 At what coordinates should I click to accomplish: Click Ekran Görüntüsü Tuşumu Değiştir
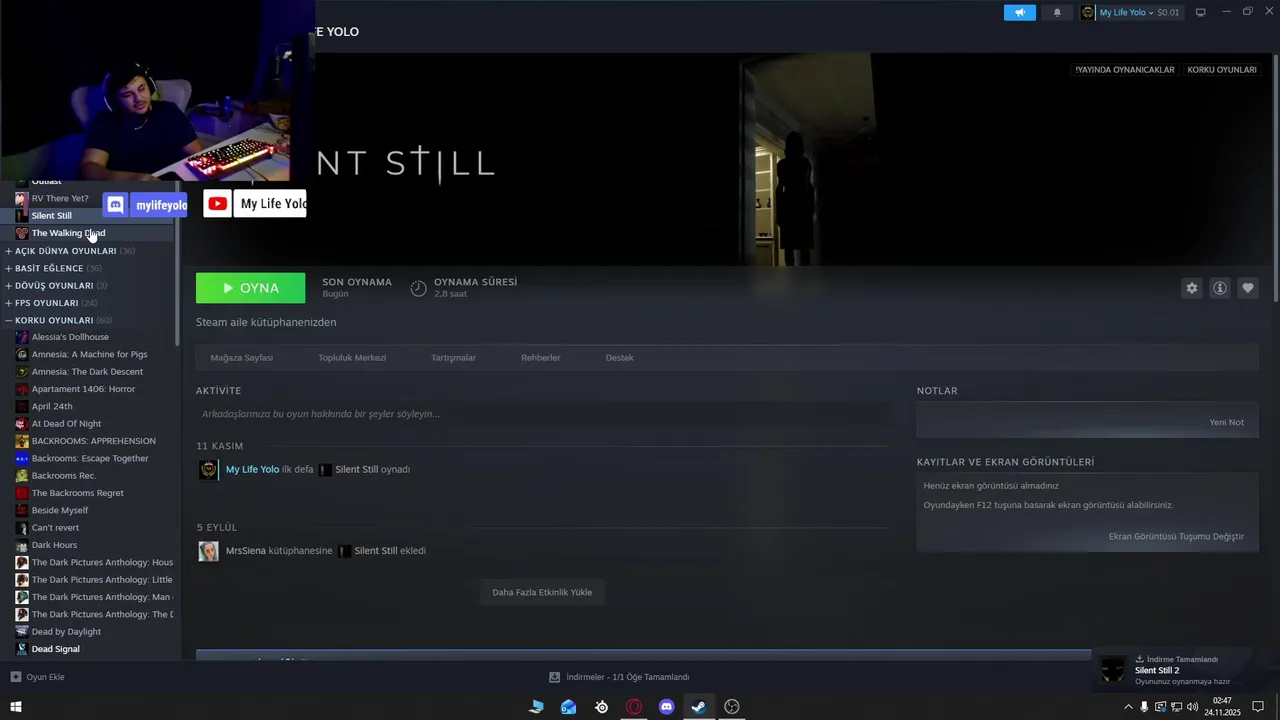click(x=1176, y=536)
